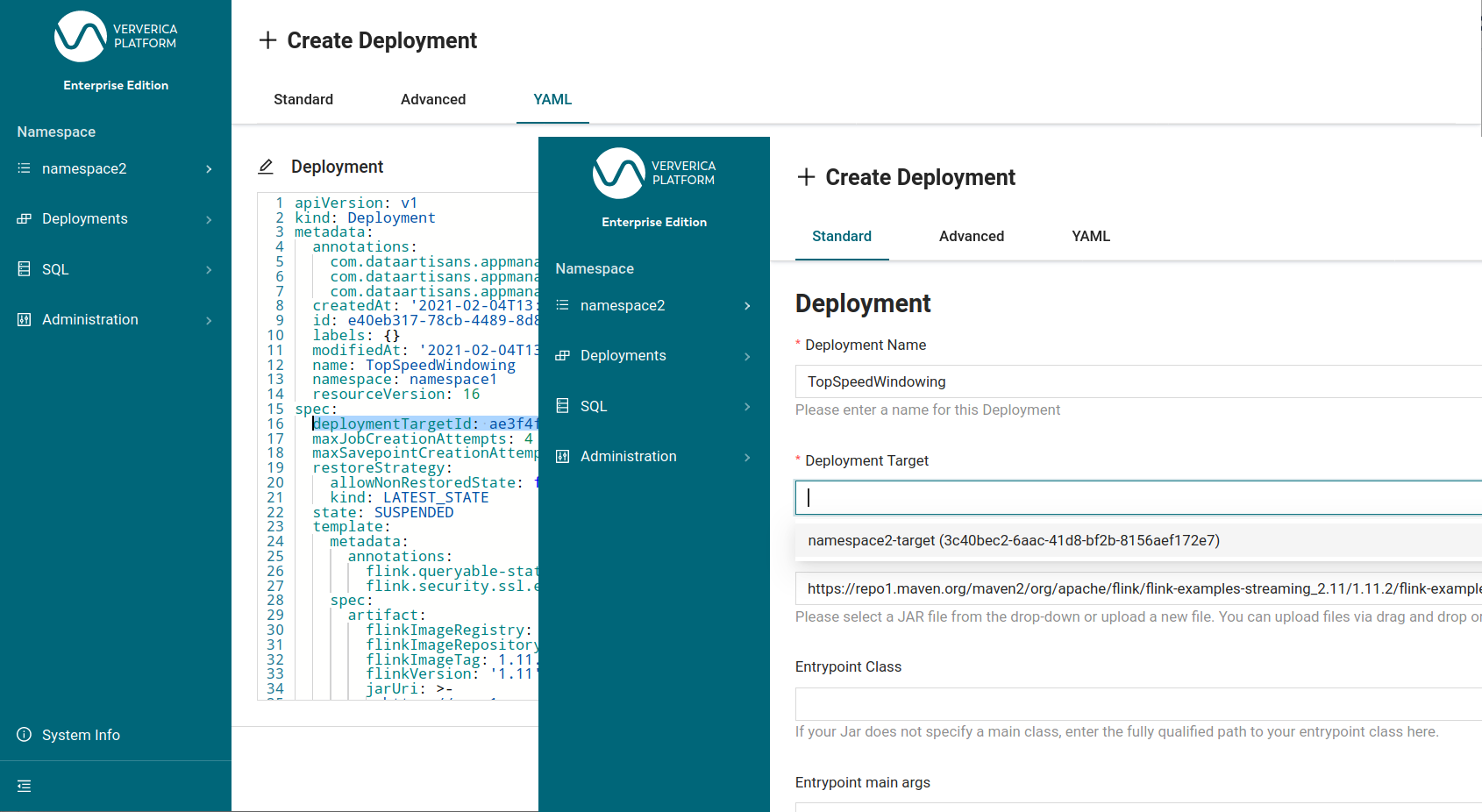Expand Administration chevron in left sidebar

[x=209, y=320]
